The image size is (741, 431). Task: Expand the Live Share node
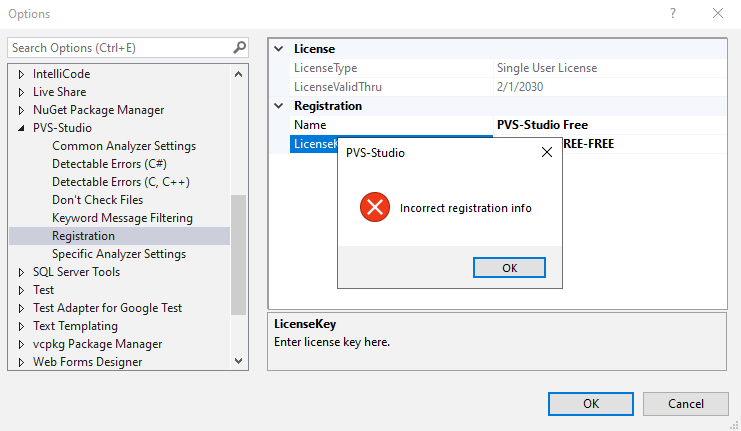[x=22, y=92]
